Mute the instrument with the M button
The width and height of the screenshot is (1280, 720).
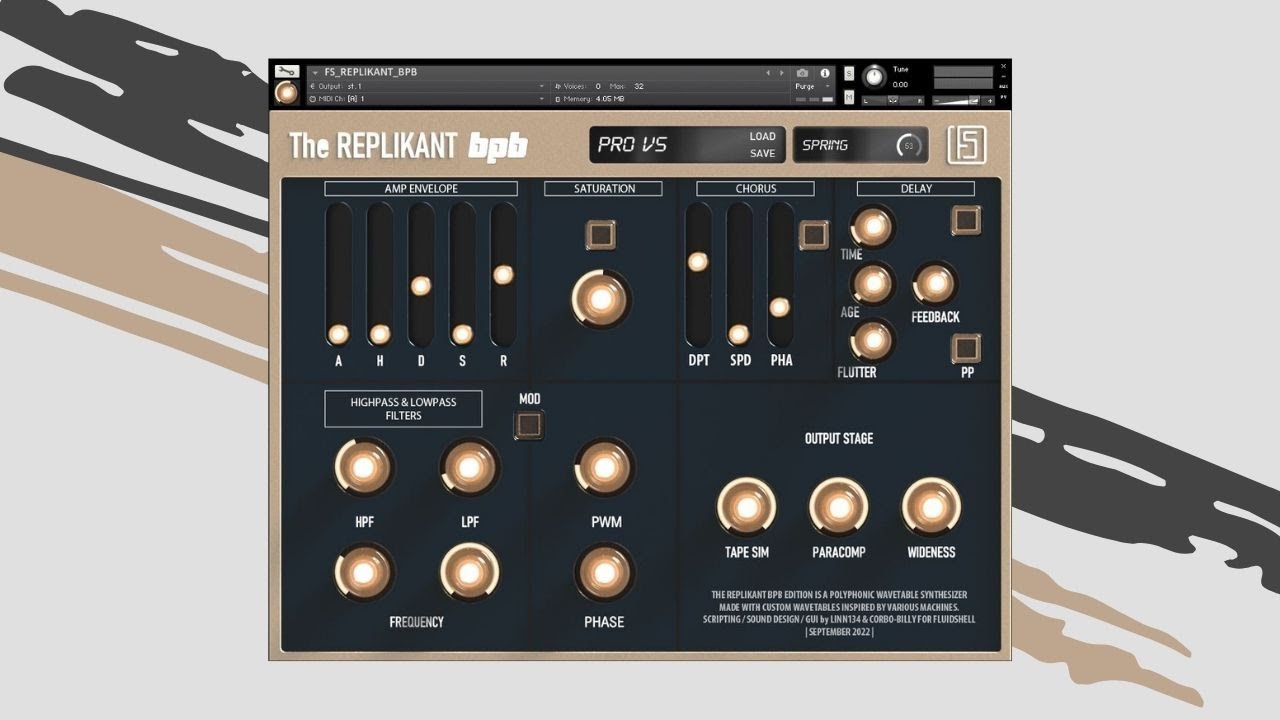pyautogui.click(x=849, y=96)
